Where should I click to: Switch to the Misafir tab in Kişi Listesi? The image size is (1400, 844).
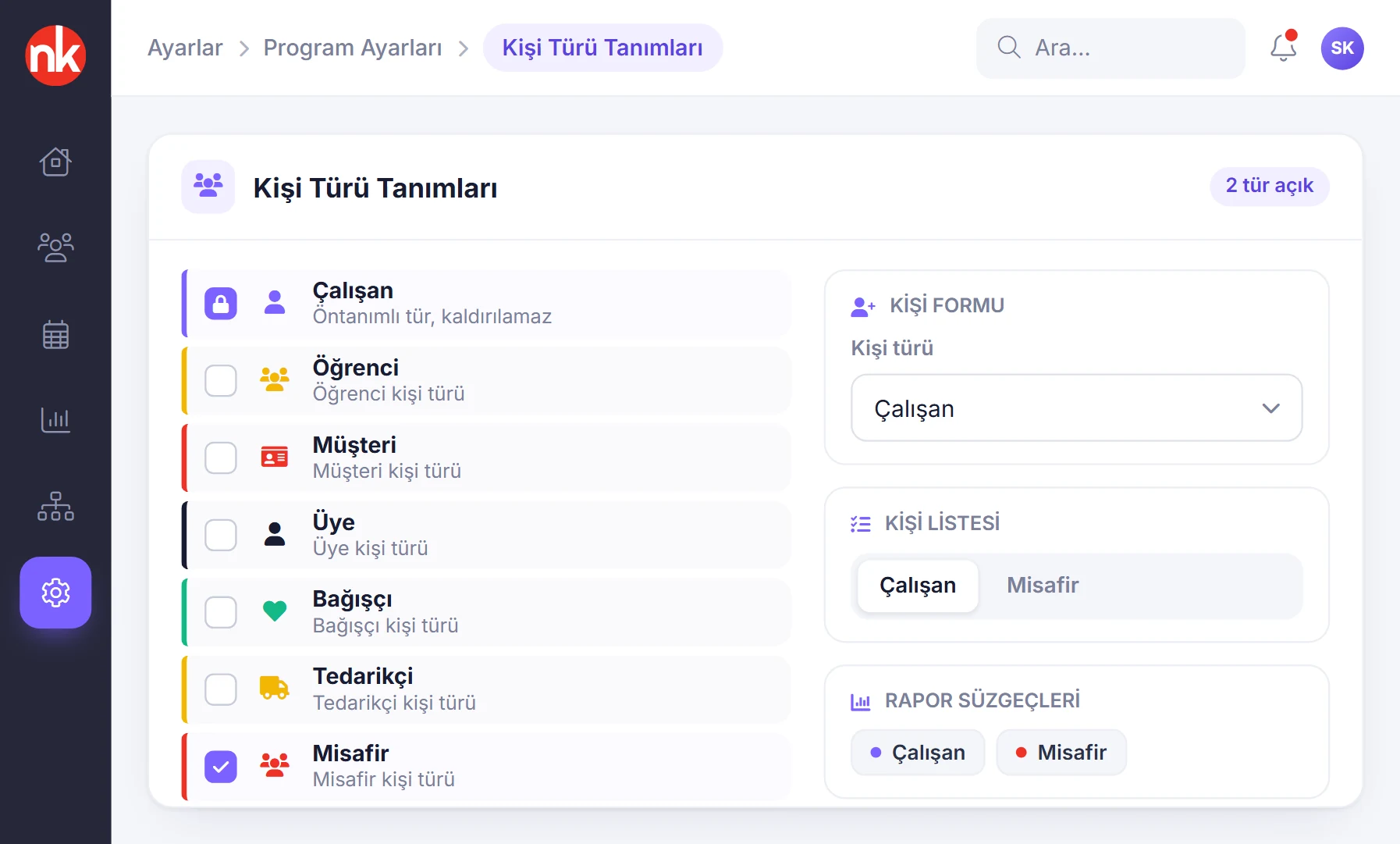(1043, 586)
